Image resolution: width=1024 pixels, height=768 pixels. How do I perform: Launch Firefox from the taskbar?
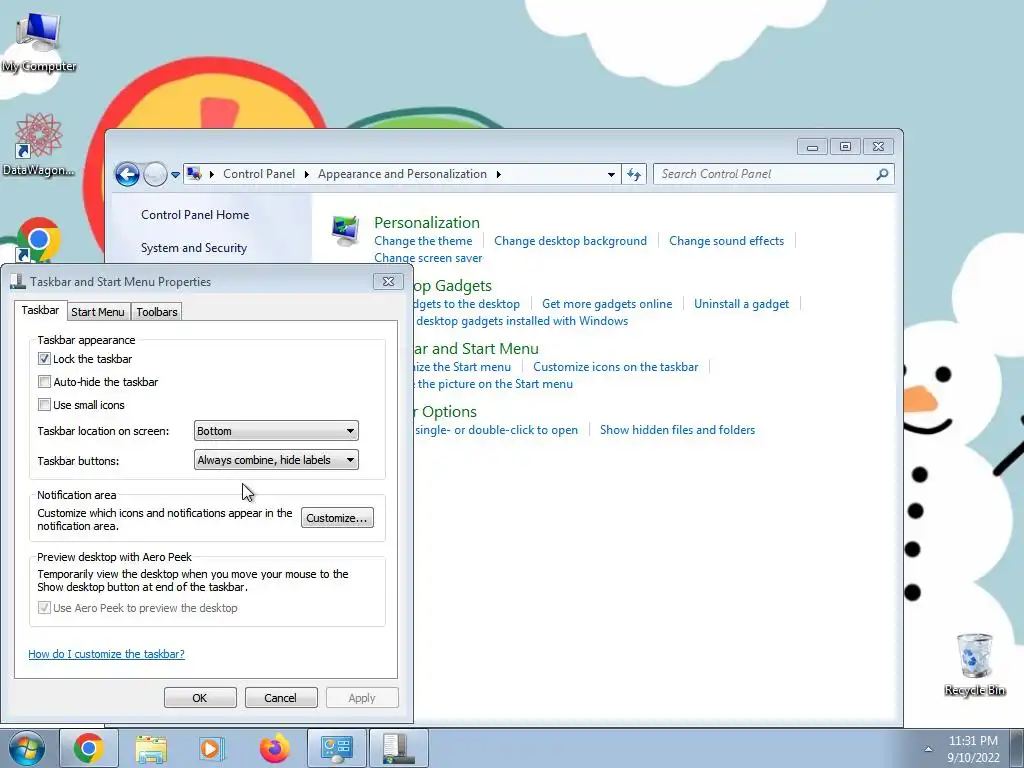[x=274, y=748]
